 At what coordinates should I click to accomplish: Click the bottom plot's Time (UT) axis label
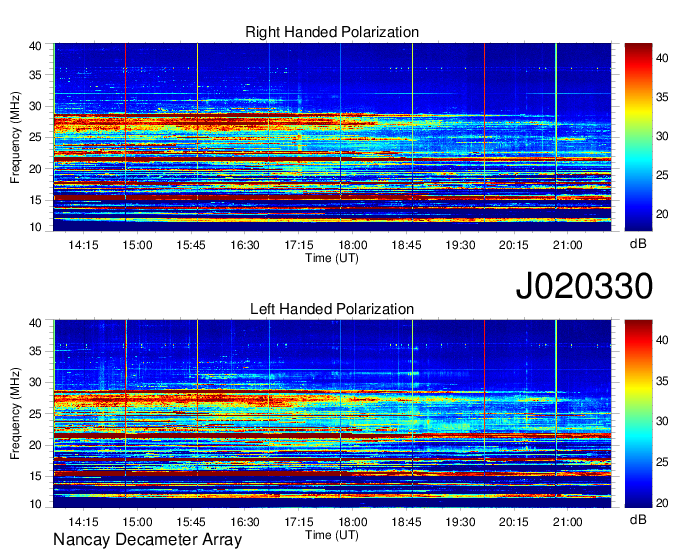332,535
